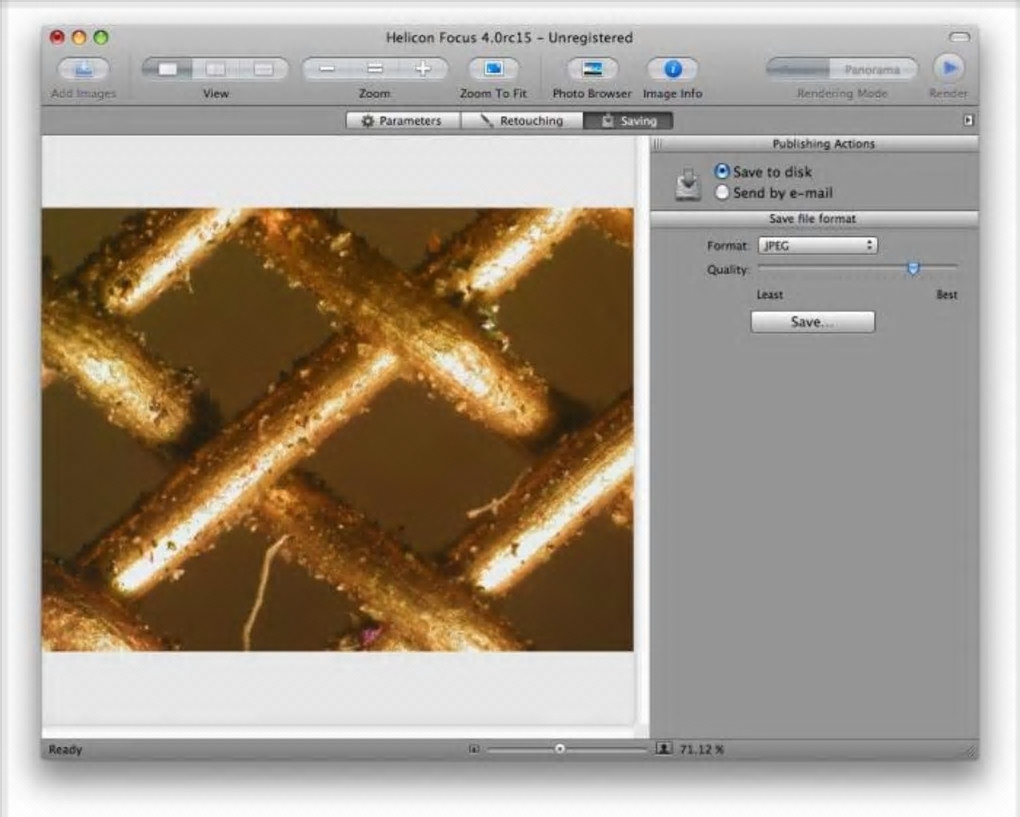1020x817 pixels.
Task: Reset zoom with the equals button
Action: click(375, 70)
